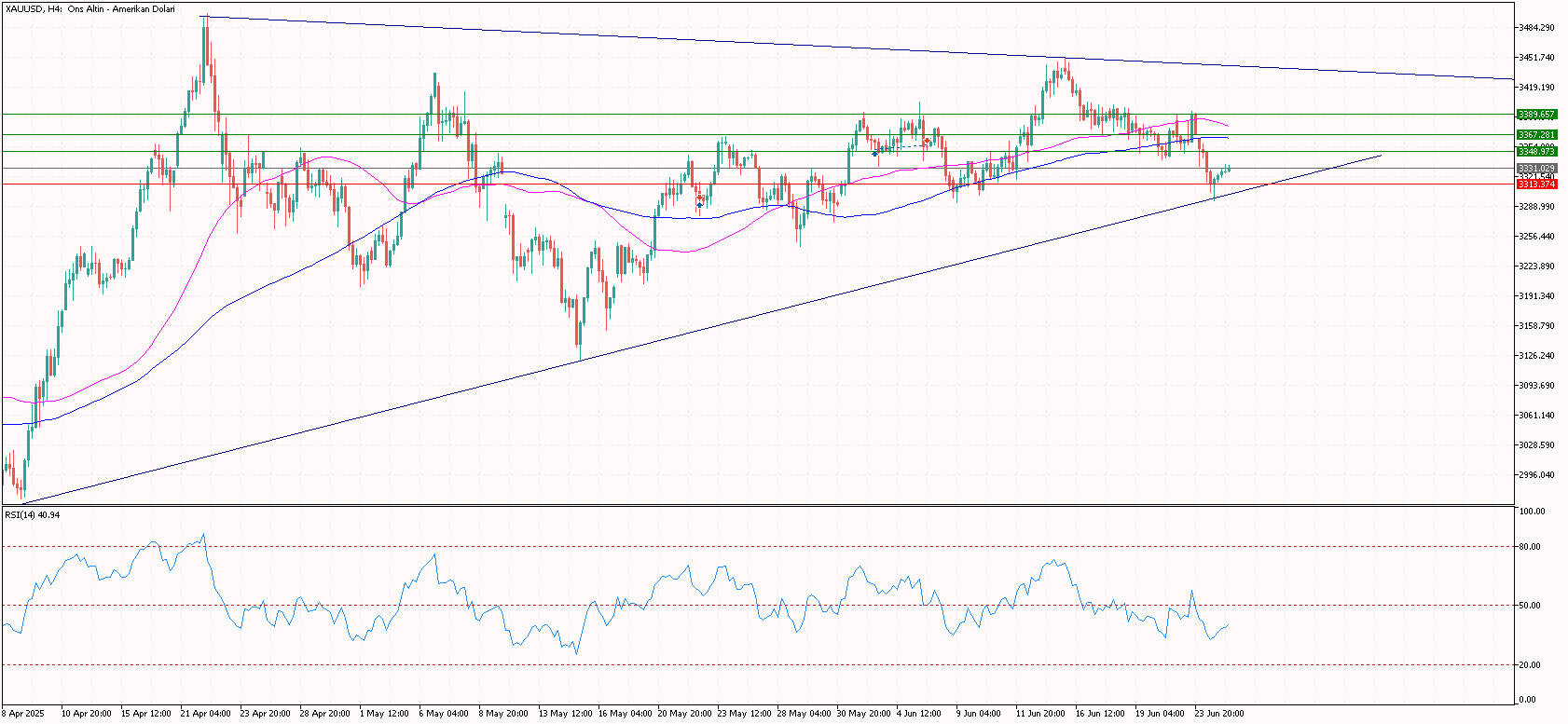Click the 1 May 12:00 time label
This screenshot has height=724, width=1568.
(385, 714)
